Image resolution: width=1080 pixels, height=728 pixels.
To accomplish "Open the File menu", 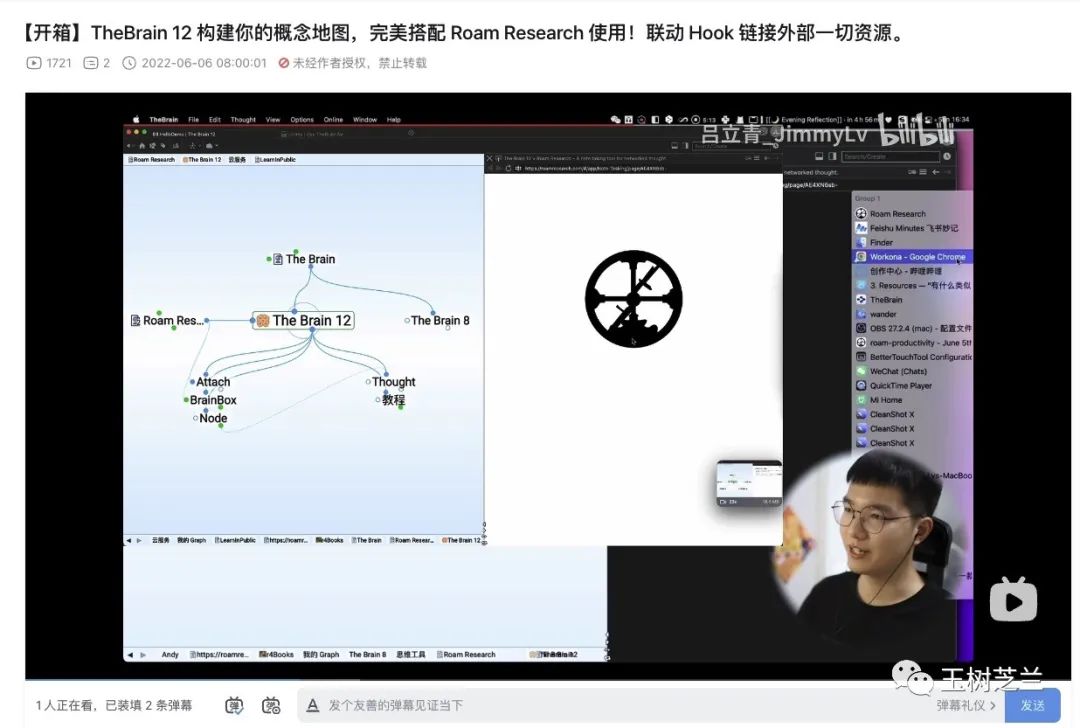I will point(194,120).
